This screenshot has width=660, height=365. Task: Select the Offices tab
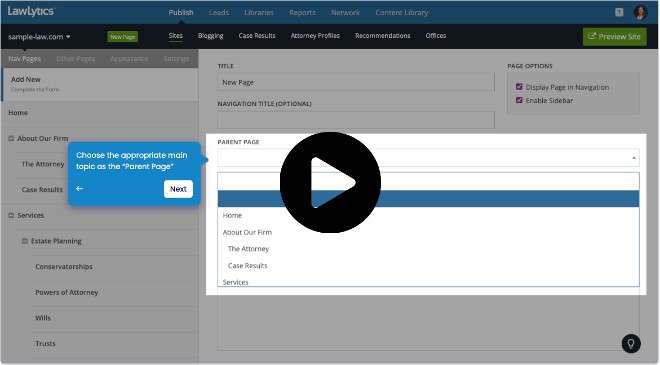tap(436, 36)
